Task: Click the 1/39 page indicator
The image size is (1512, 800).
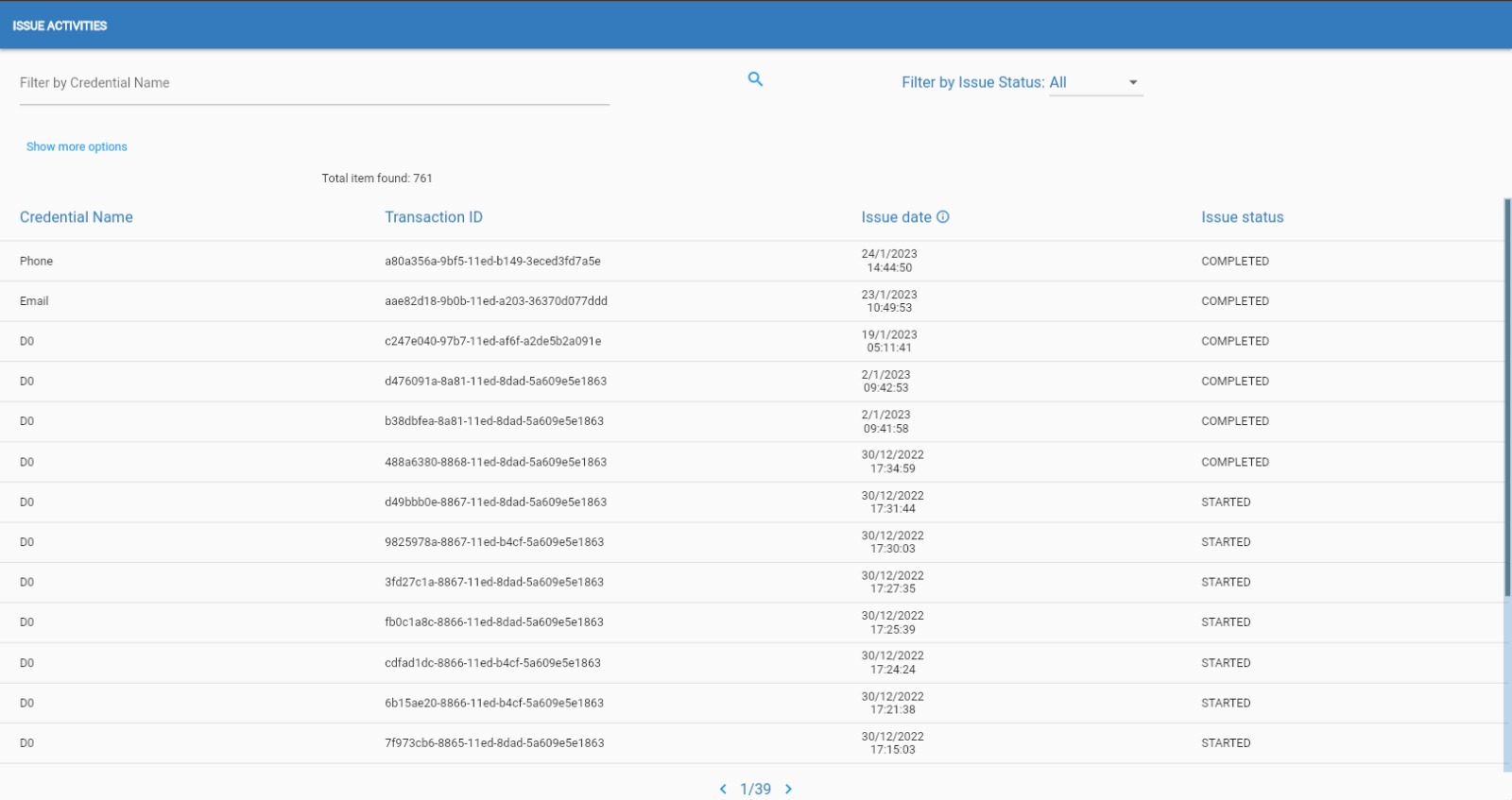Action: tap(755, 789)
